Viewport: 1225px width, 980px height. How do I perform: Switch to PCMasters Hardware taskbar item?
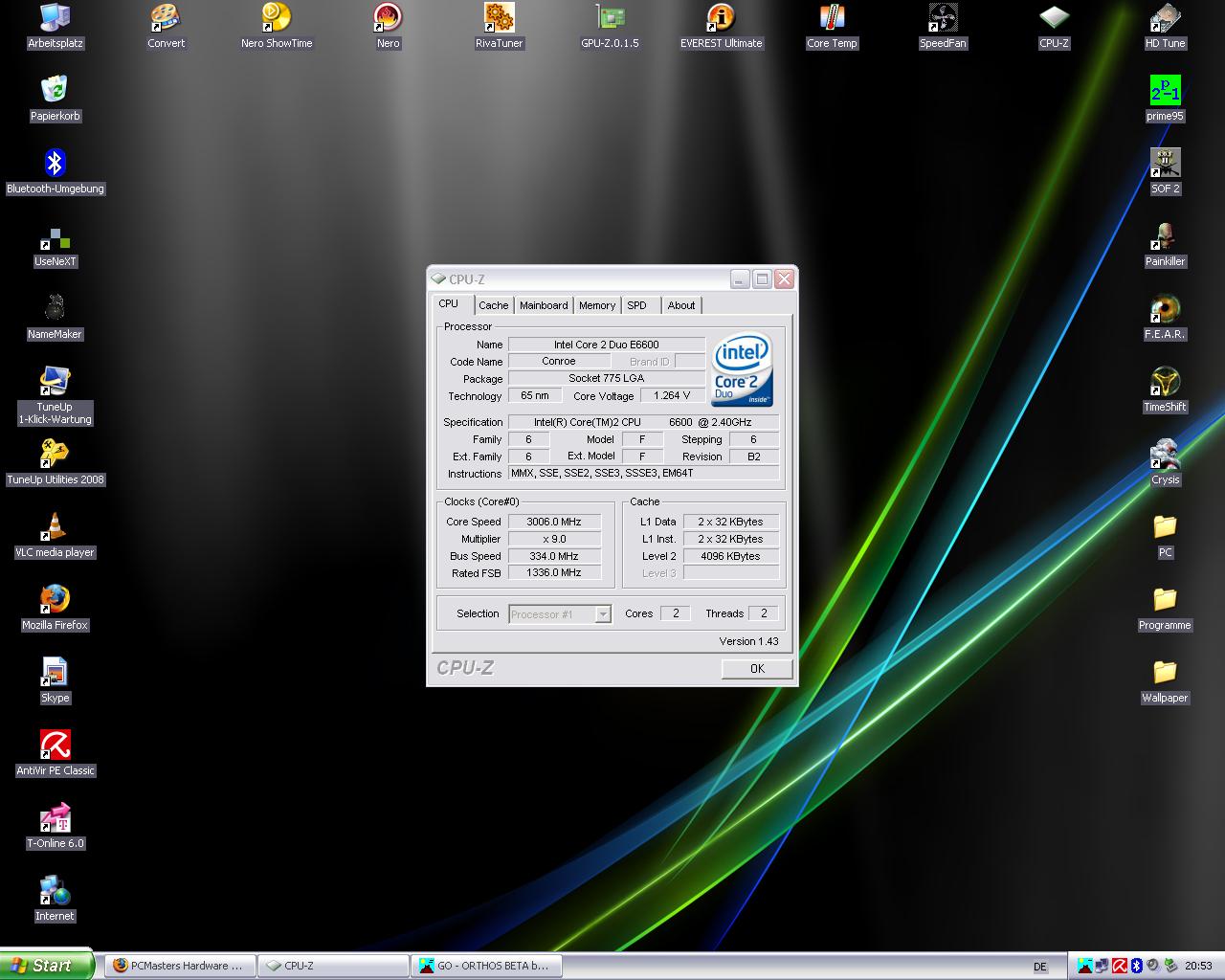point(182,966)
